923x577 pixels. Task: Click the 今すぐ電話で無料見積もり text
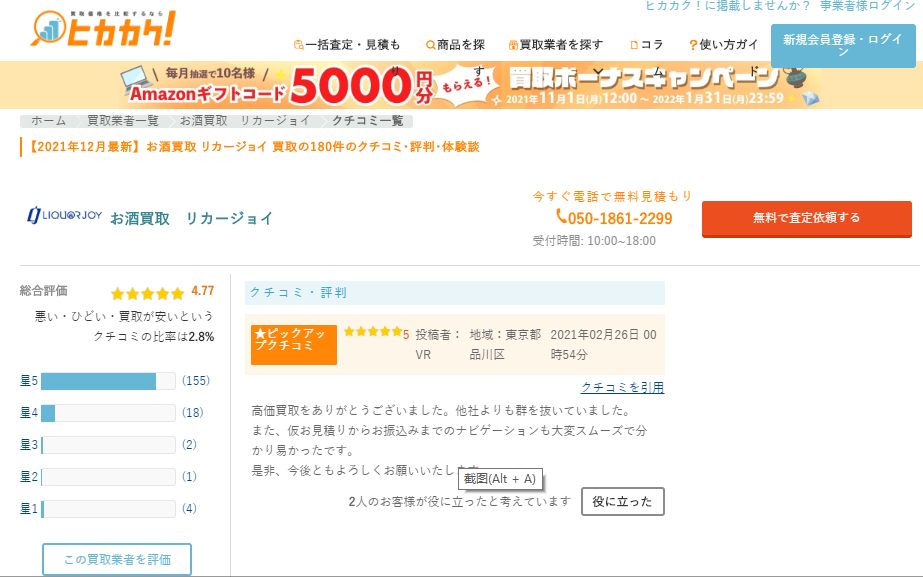613,196
